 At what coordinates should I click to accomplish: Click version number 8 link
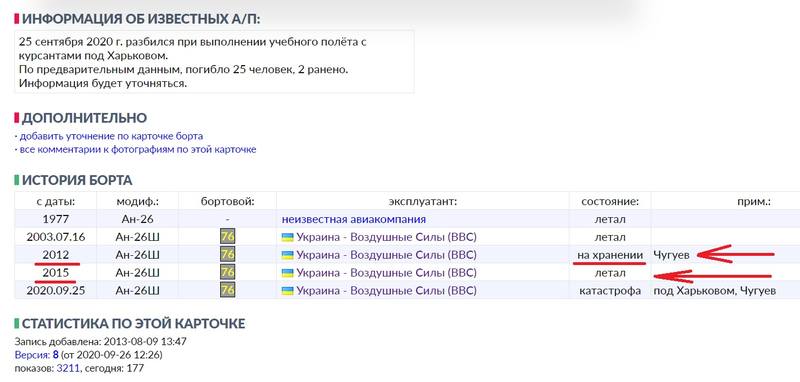55,355
